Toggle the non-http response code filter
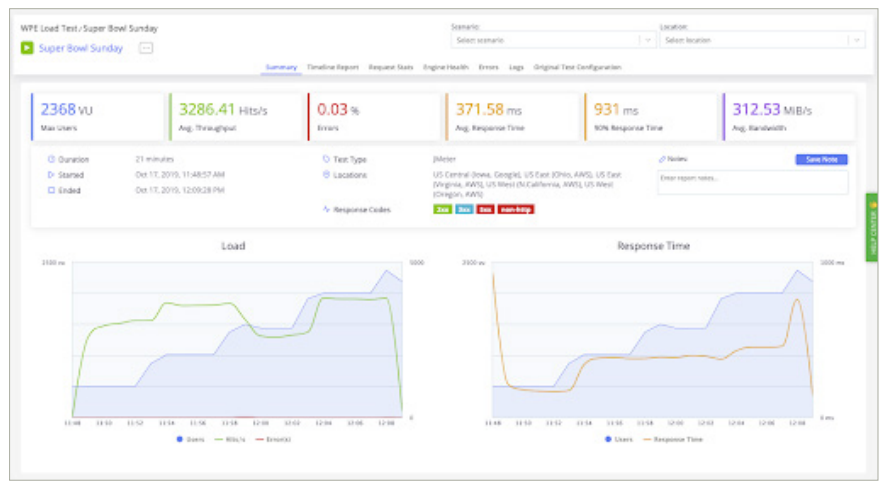888x488 pixels. click(515, 210)
